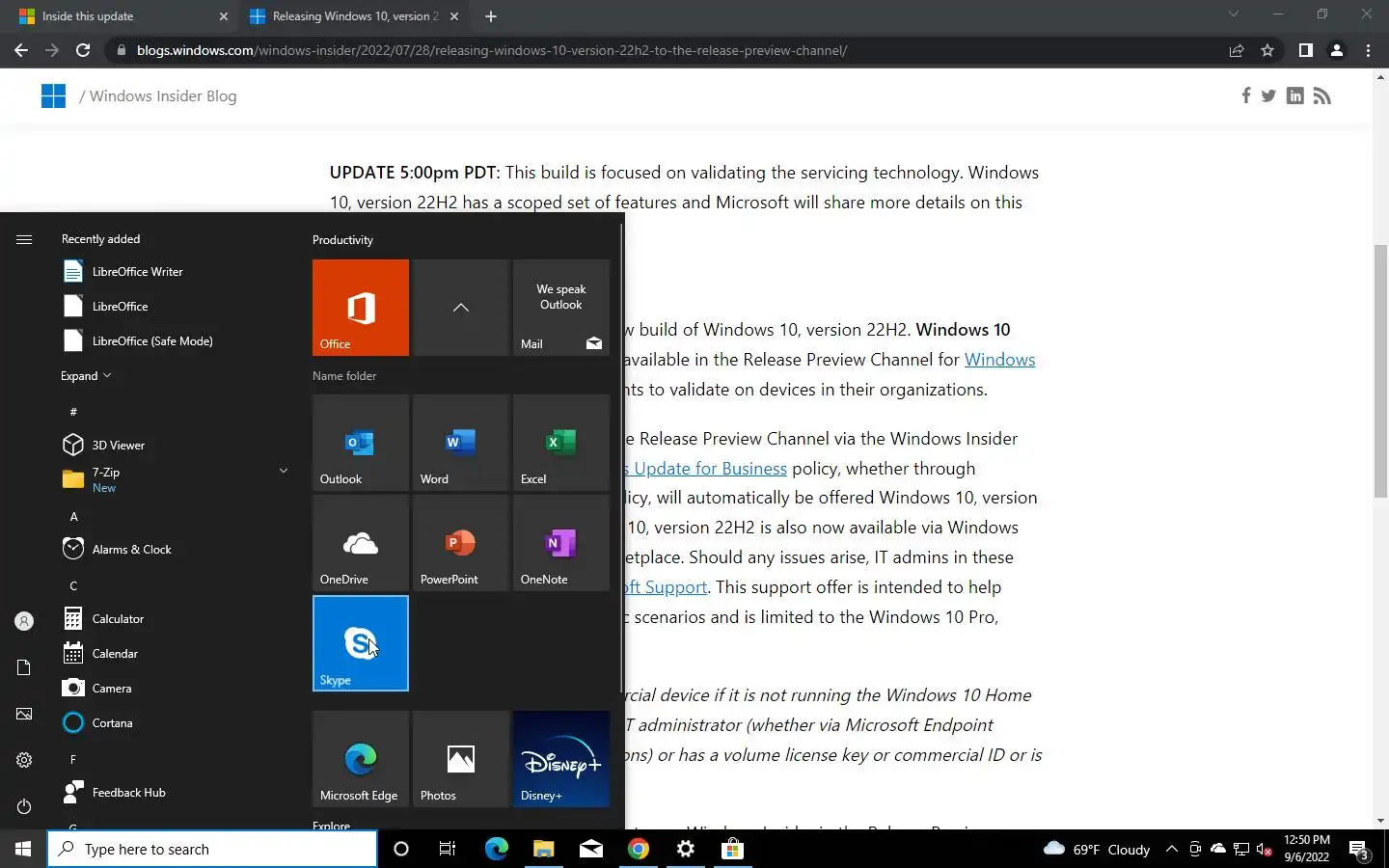Image resolution: width=1389 pixels, height=868 pixels.
Task: Share the blog on Twitter icon
Action: click(1268, 95)
